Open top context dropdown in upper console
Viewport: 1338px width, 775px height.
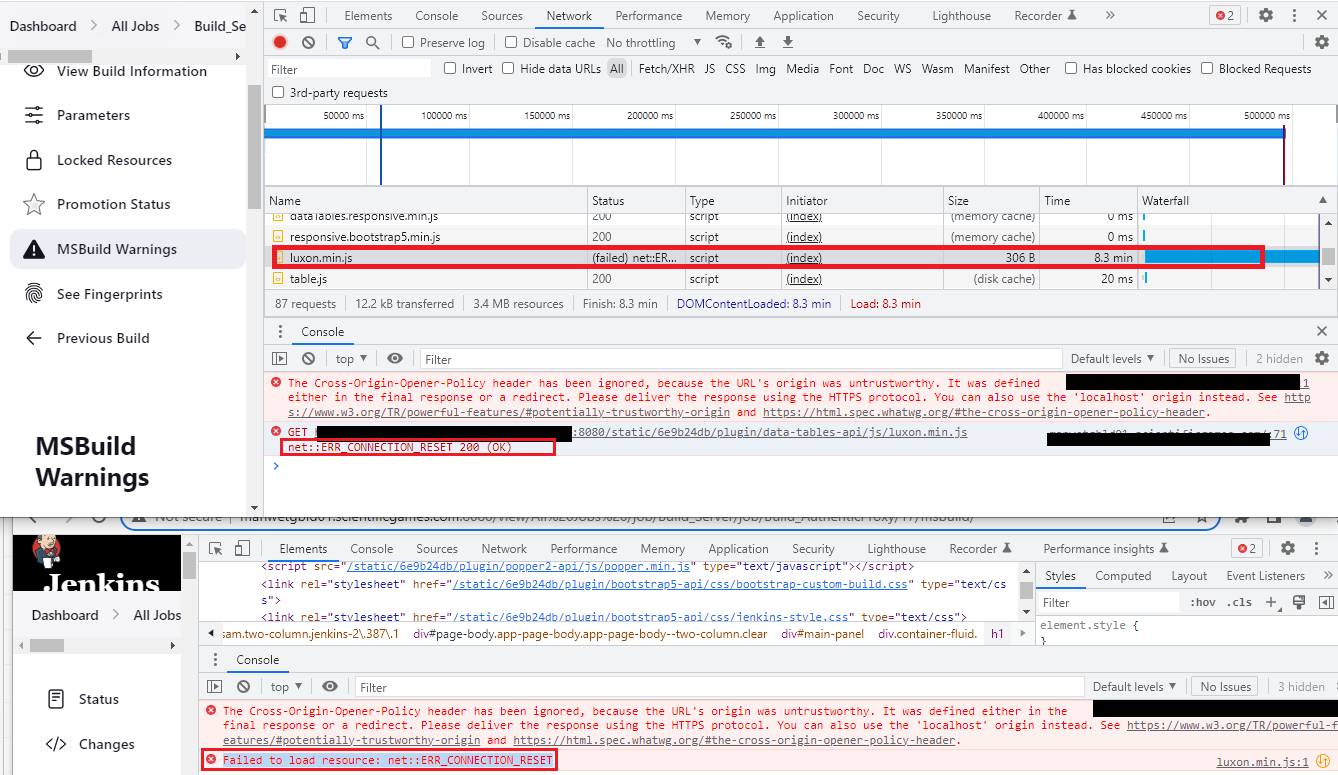coord(351,358)
